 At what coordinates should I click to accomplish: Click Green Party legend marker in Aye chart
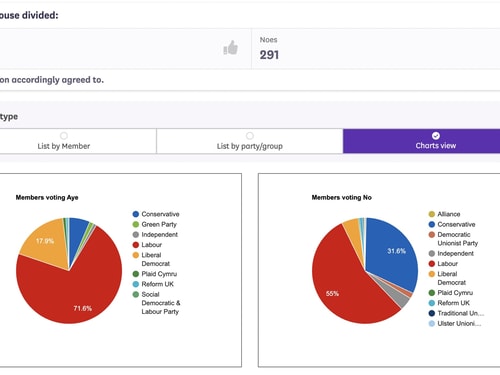pyautogui.click(x=136, y=224)
